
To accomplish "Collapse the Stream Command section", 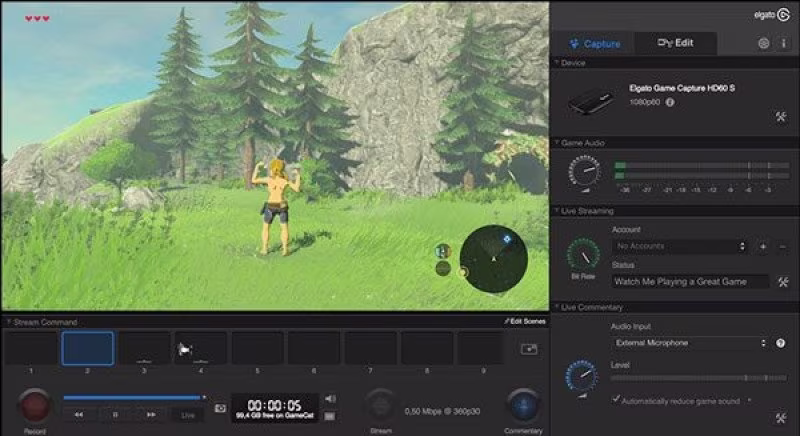I will pos(9,322).
